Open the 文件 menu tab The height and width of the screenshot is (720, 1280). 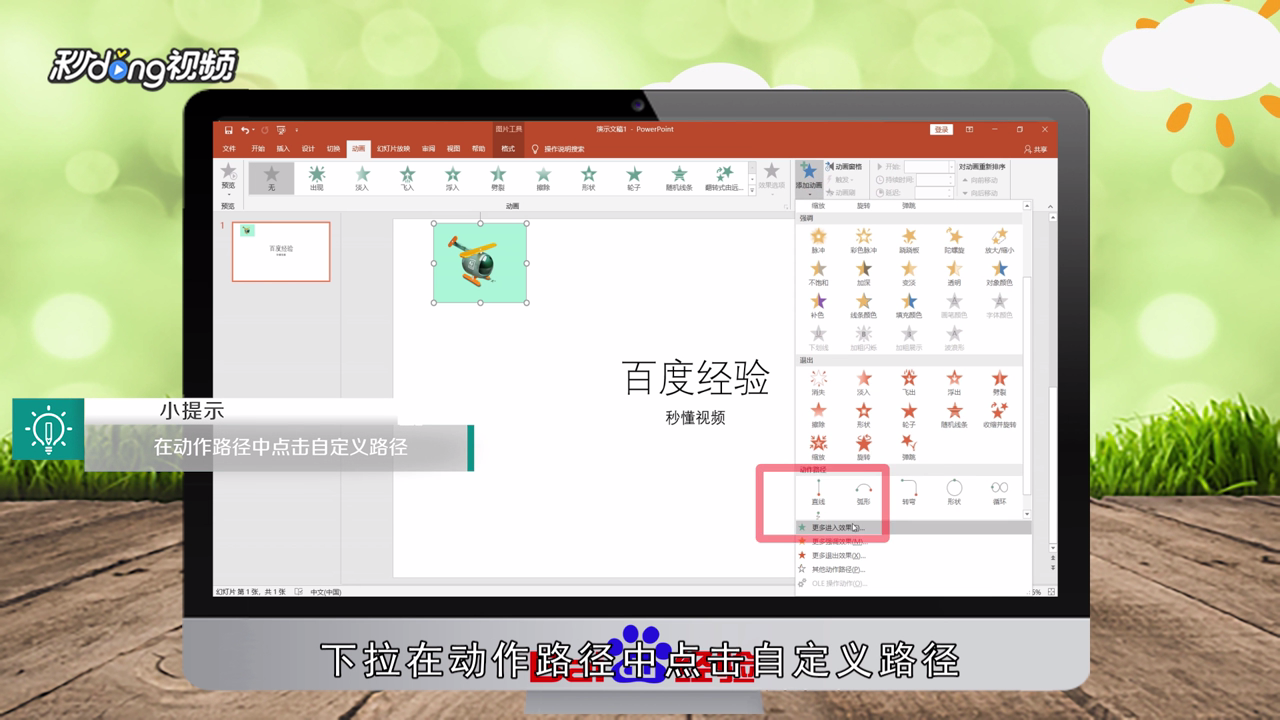pos(229,149)
